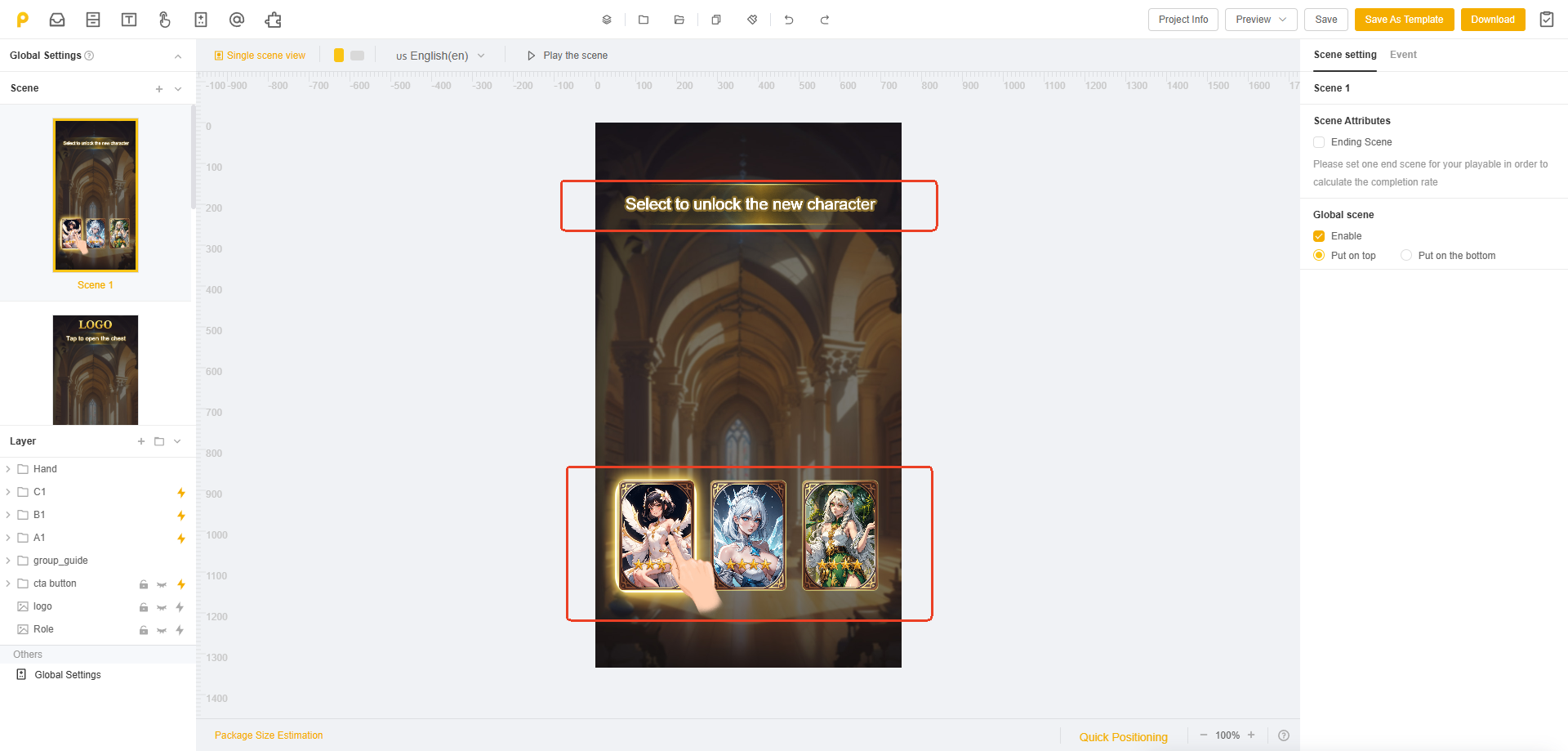
Task: Expand the group_guide layer folder
Action: 8,561
